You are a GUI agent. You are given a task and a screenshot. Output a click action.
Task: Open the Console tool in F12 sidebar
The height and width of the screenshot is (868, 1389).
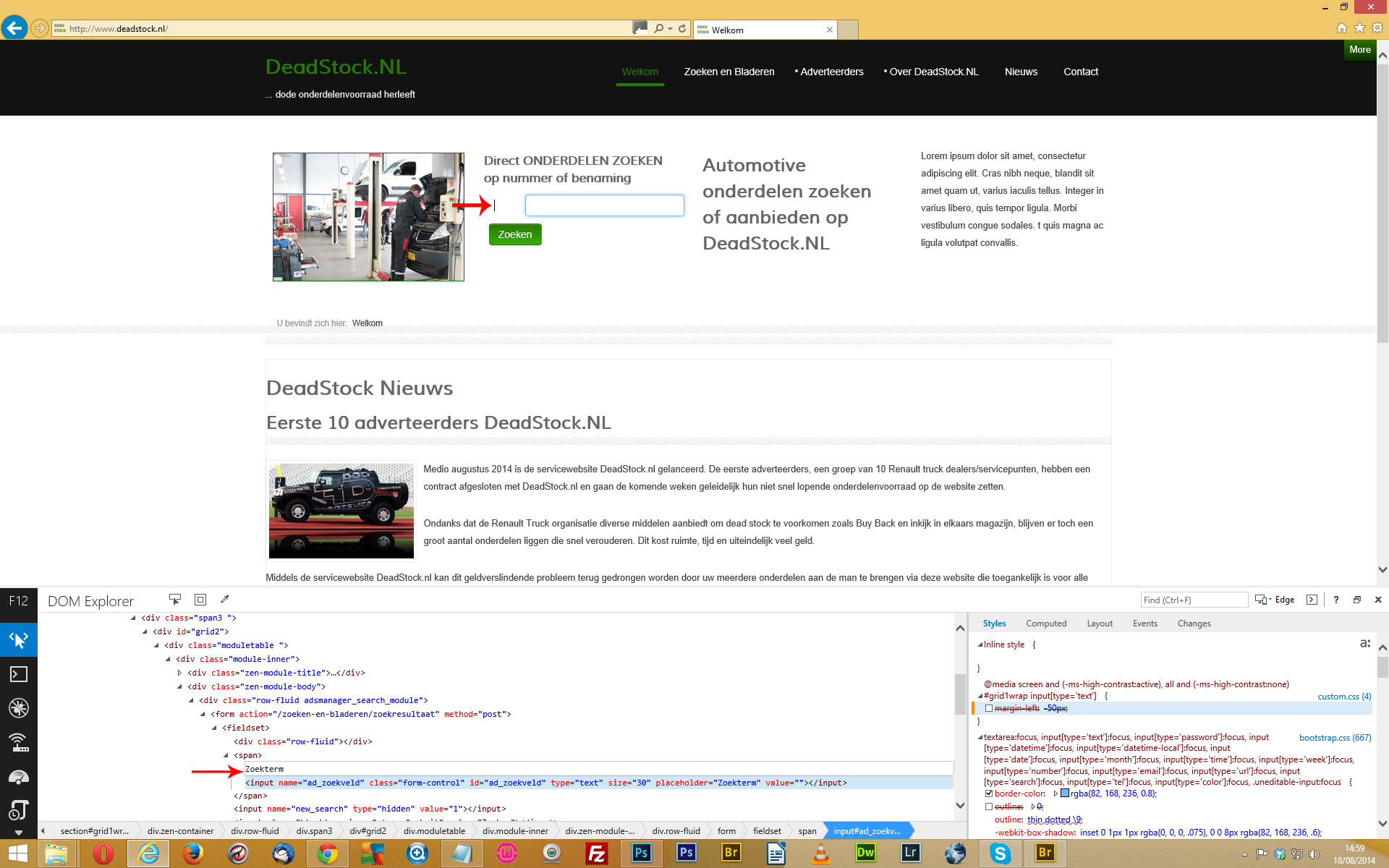click(x=19, y=674)
